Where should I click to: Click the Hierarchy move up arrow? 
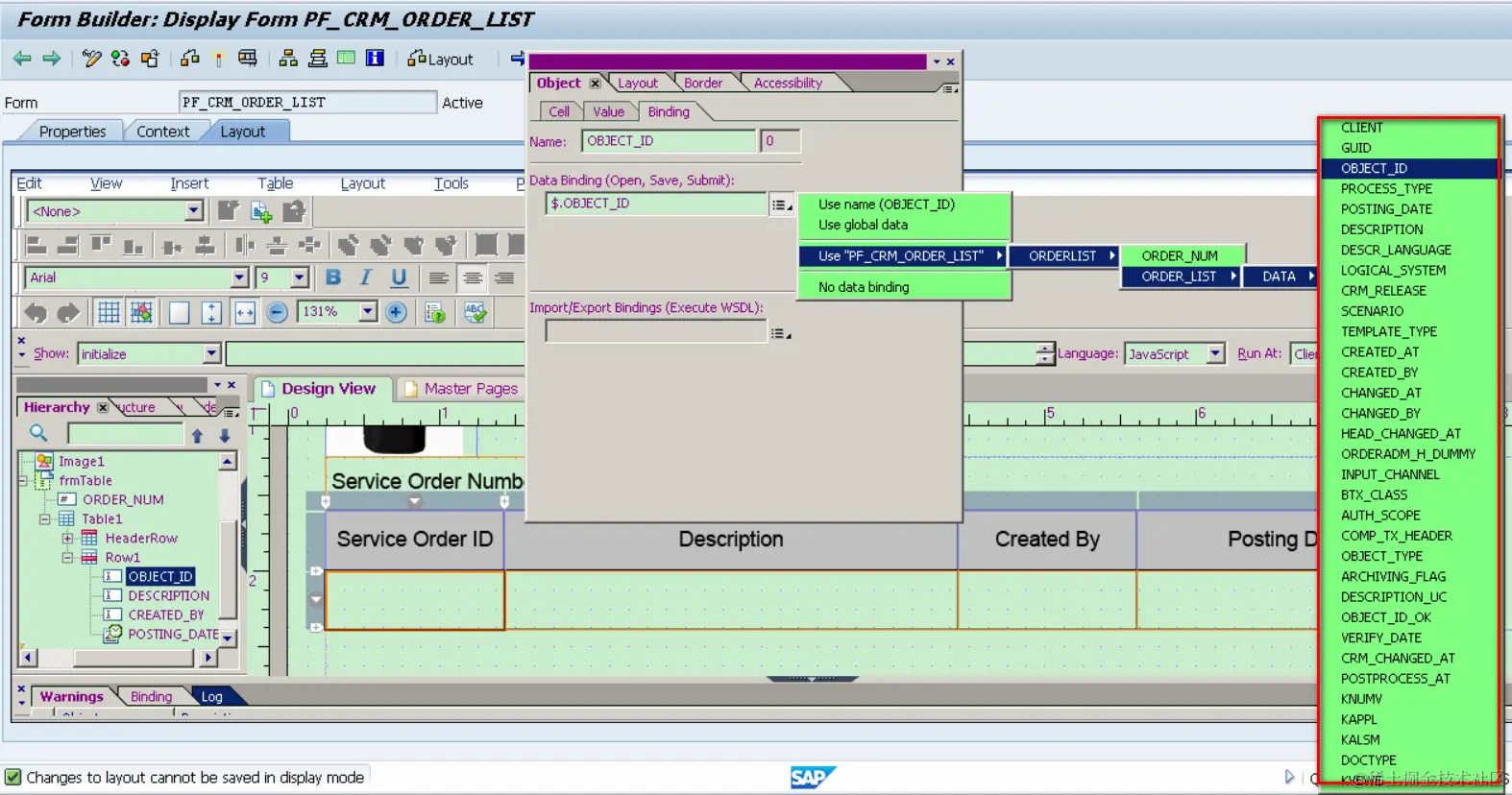(197, 435)
